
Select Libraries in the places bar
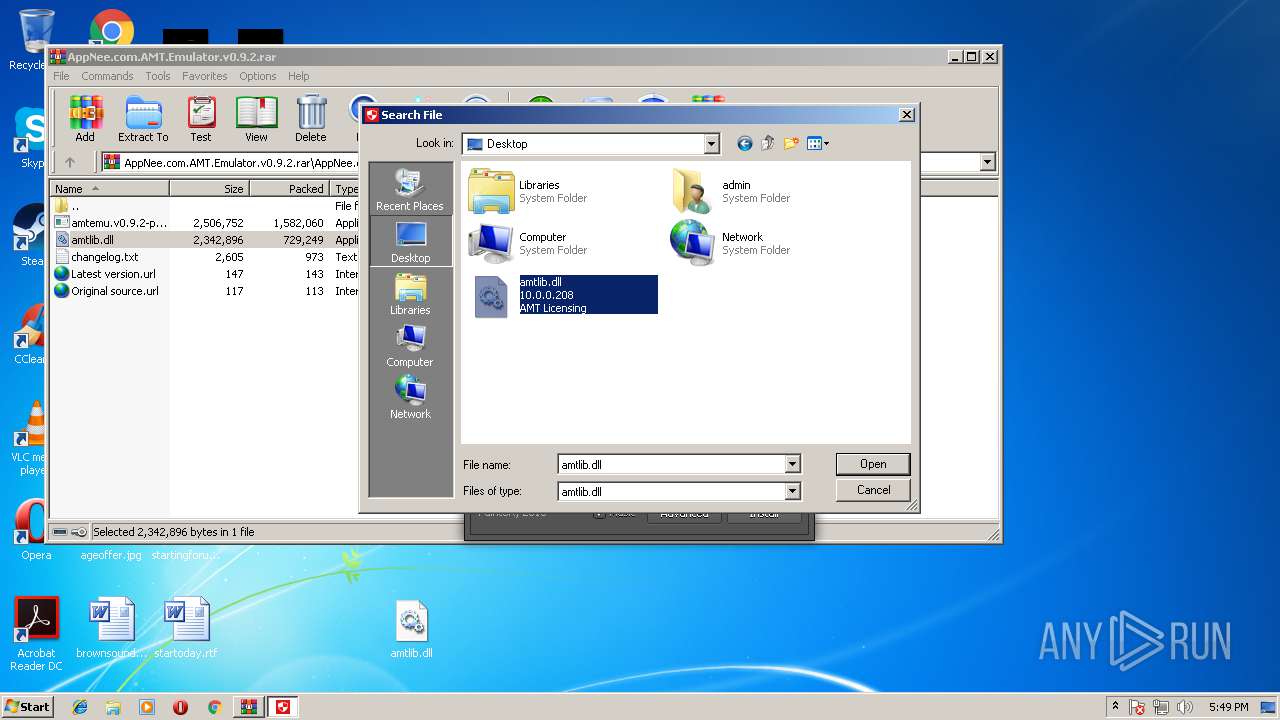click(x=410, y=294)
